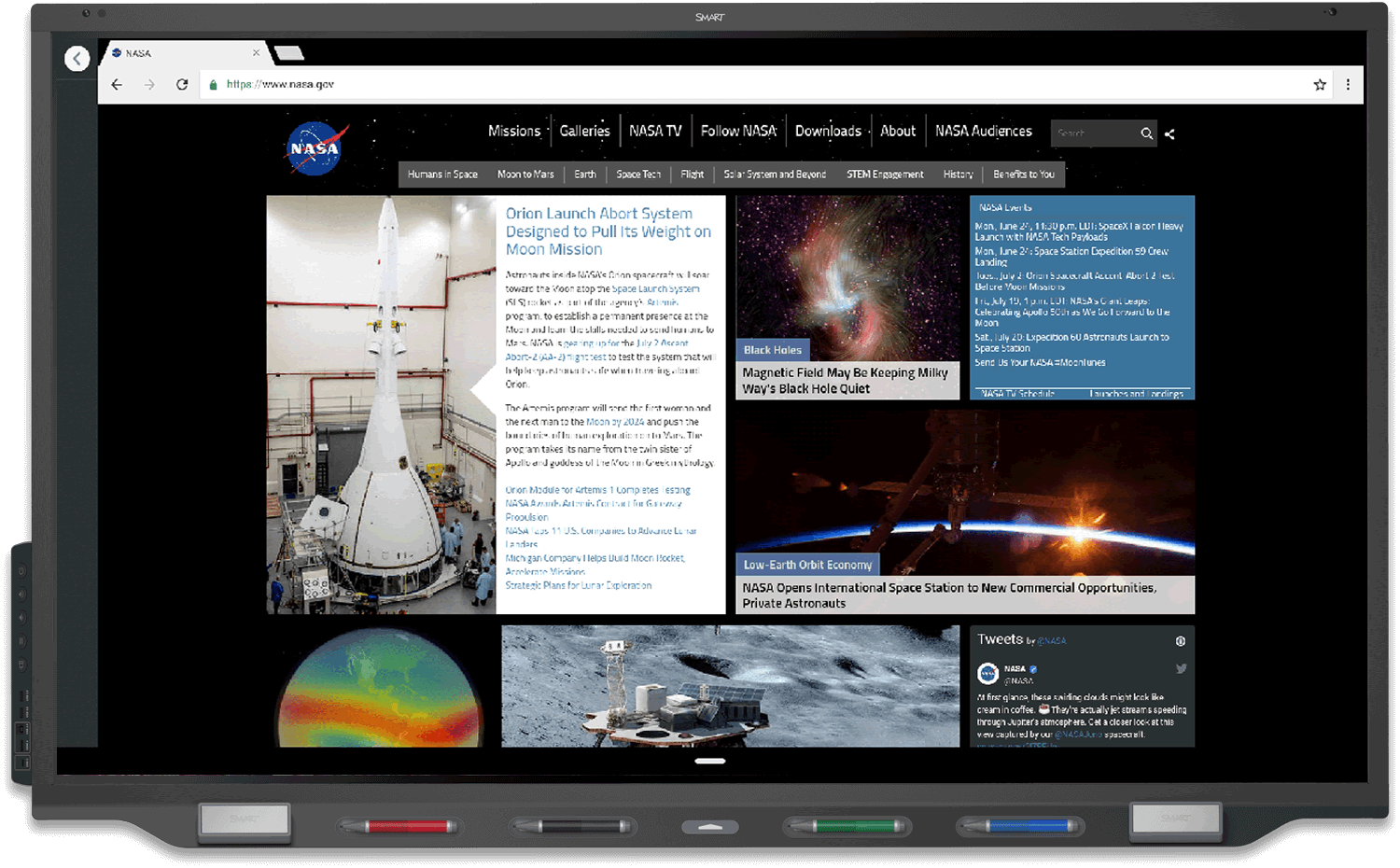Open the NASA Audiences menu
The width and height of the screenshot is (1400, 868).
[x=984, y=132]
